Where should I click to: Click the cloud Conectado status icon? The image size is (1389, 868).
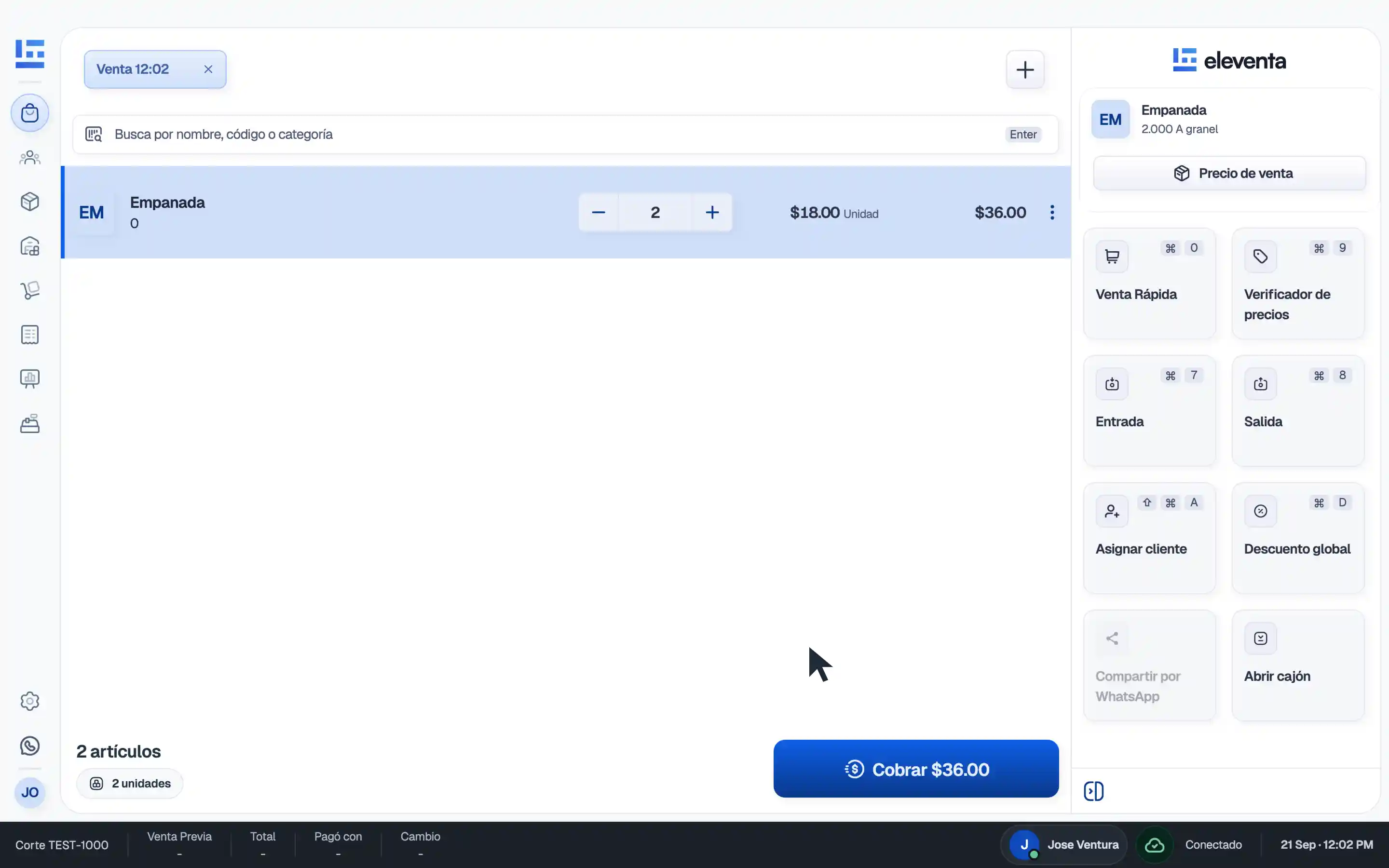pyautogui.click(x=1154, y=845)
